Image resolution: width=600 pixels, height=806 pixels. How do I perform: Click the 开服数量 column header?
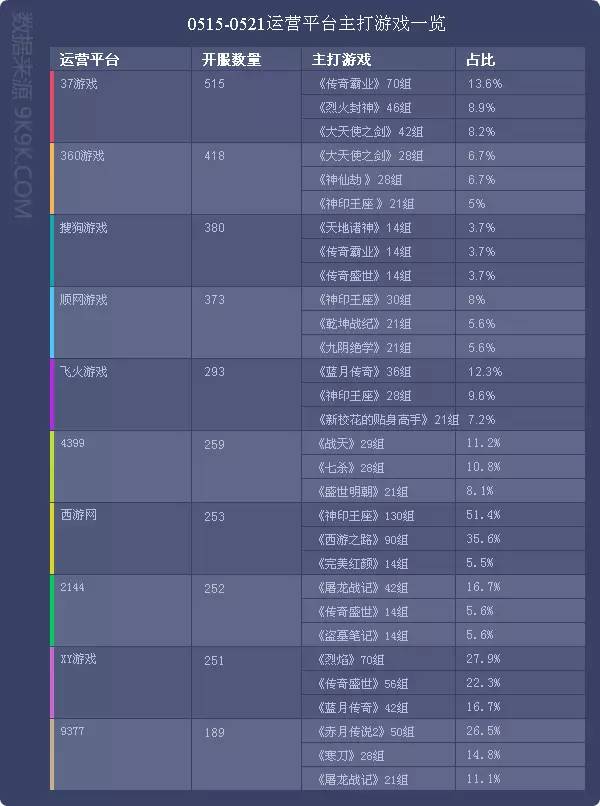pyautogui.click(x=231, y=60)
